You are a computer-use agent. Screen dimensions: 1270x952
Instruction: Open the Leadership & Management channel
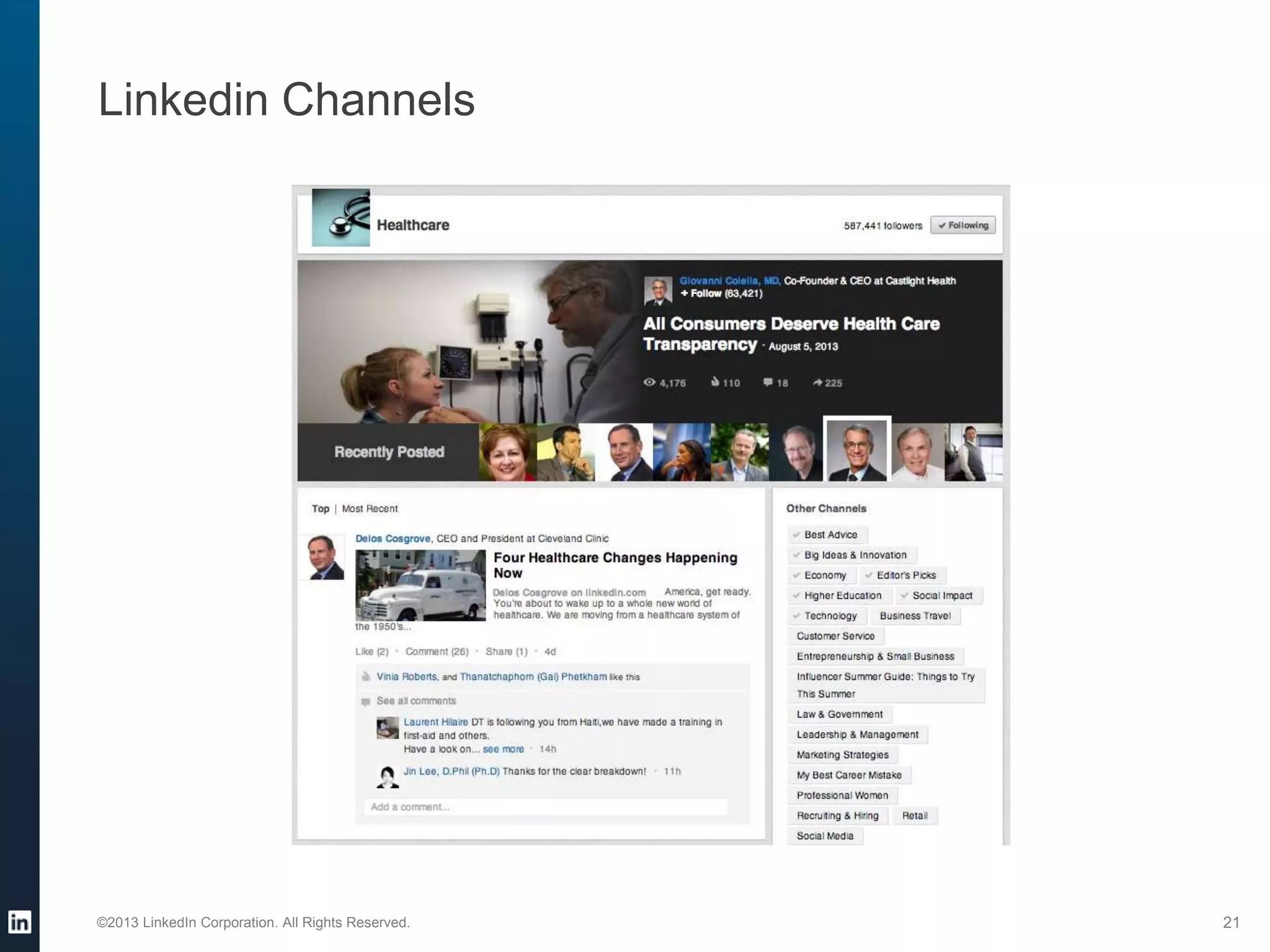(x=858, y=734)
